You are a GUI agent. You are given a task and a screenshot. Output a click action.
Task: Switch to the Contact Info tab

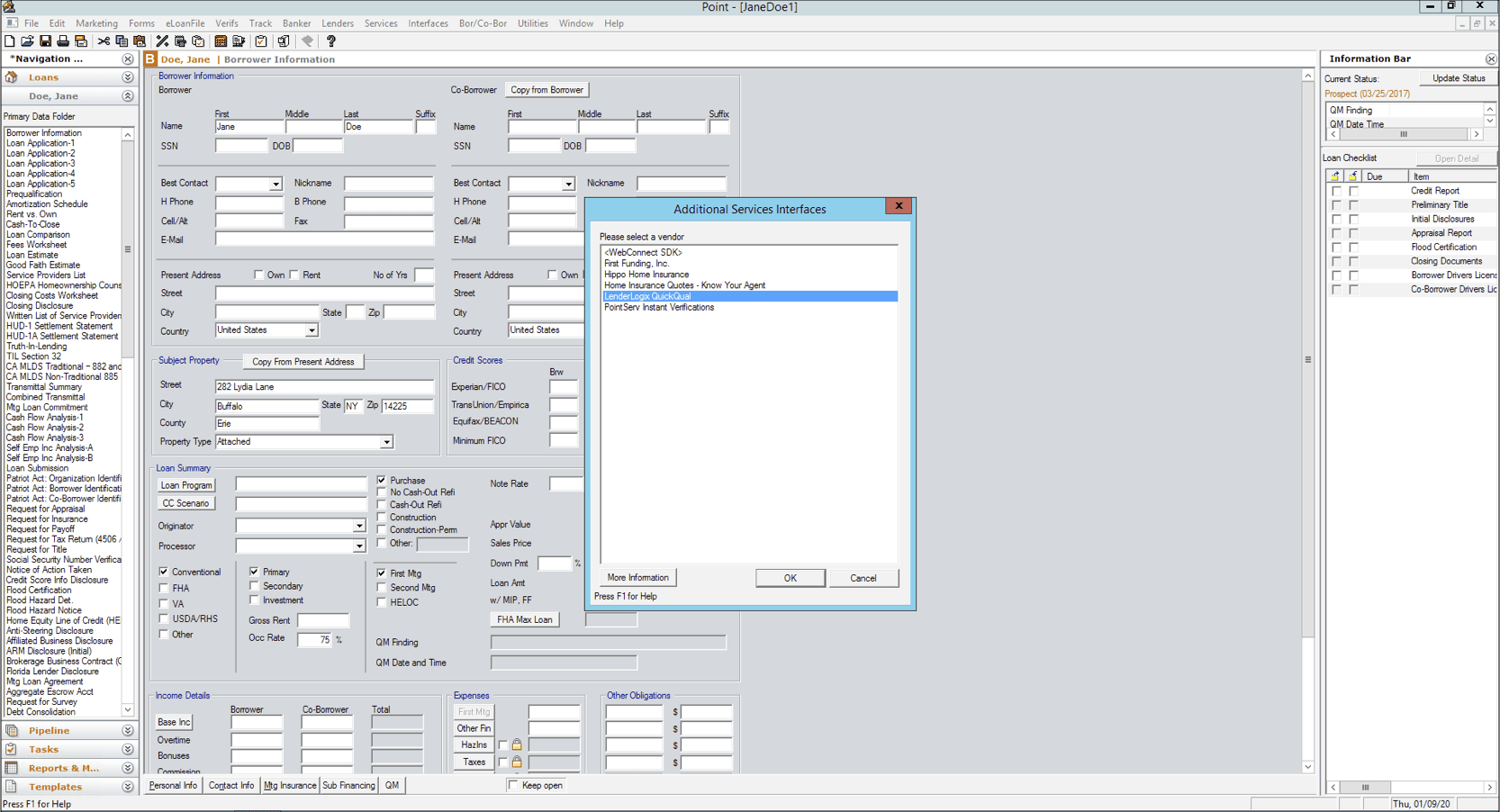coord(230,785)
